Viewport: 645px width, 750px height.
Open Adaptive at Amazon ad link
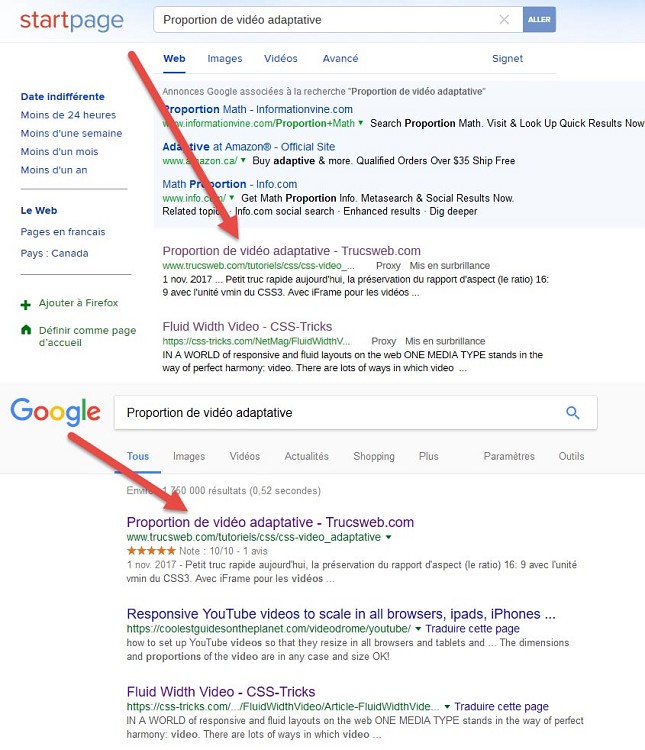[x=248, y=146]
